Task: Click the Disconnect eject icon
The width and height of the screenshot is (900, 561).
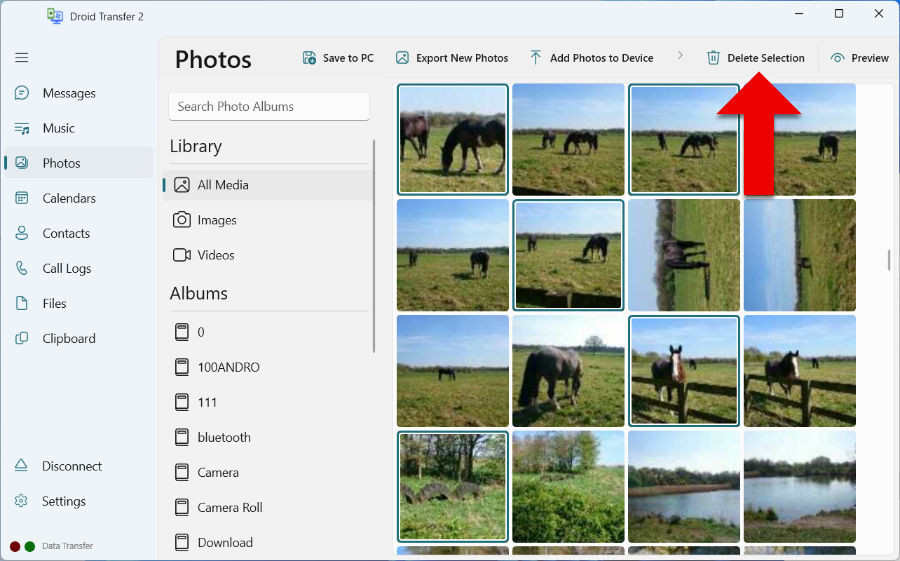Action: pos(21,466)
